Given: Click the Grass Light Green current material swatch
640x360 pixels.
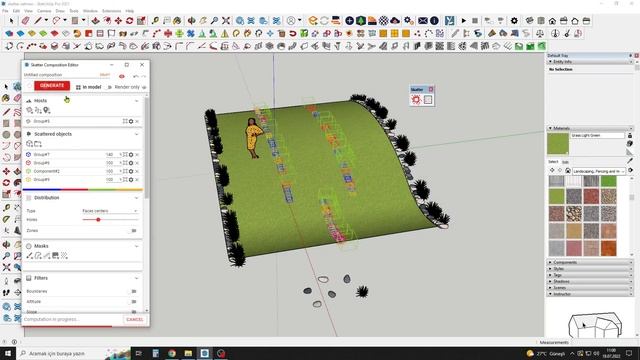Looking at the screenshot, I should pos(558,143).
